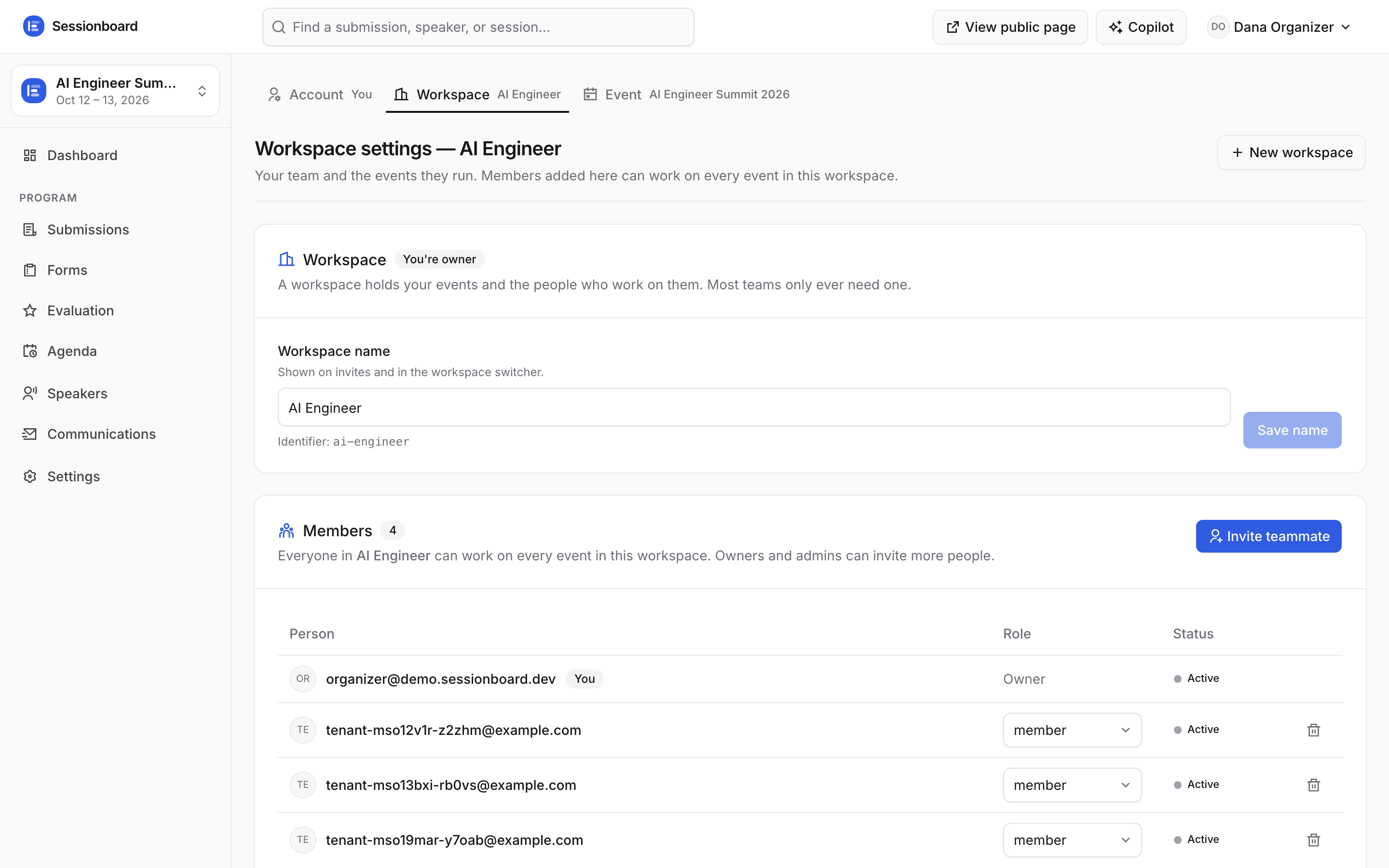Open the Event AI Engineer Summit 2026 tab
Viewport: 1389px width, 868px height.
pyautogui.click(x=686, y=94)
